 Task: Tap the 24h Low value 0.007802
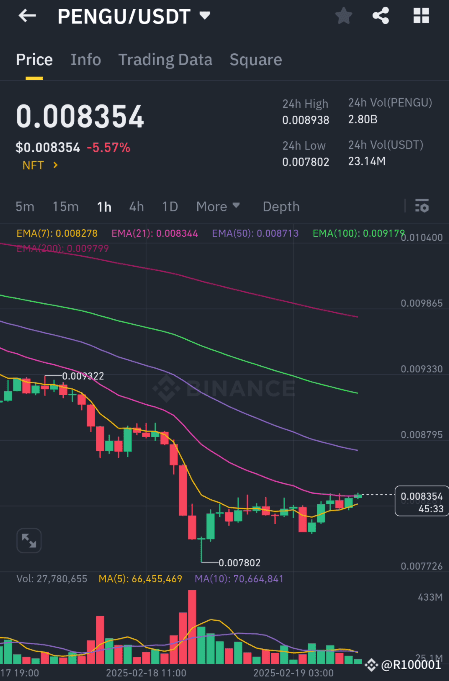coord(306,162)
